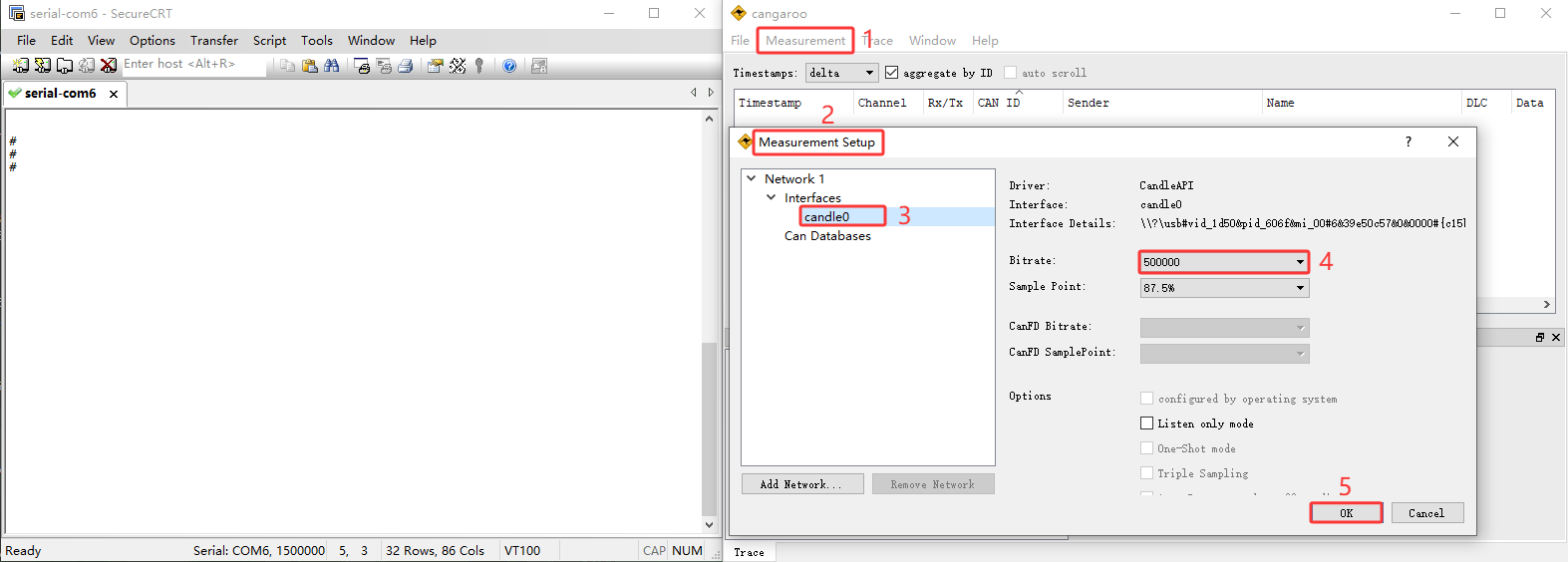This screenshot has height=562, width=1568.
Task: Float the docked panel in cangaroo
Action: (x=1540, y=338)
